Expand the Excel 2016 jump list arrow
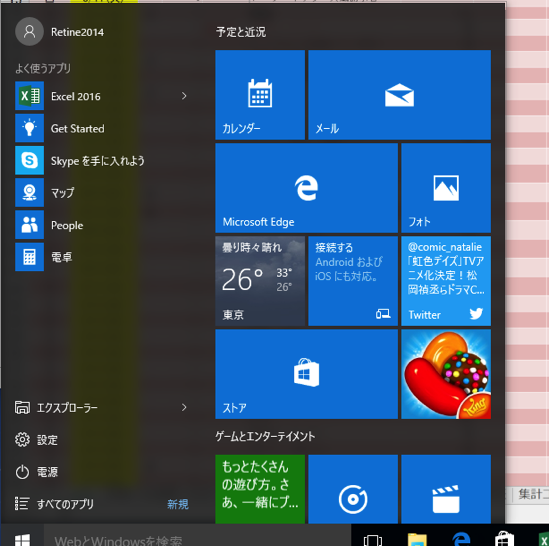Screen dimensions: 549x546 [x=184, y=96]
